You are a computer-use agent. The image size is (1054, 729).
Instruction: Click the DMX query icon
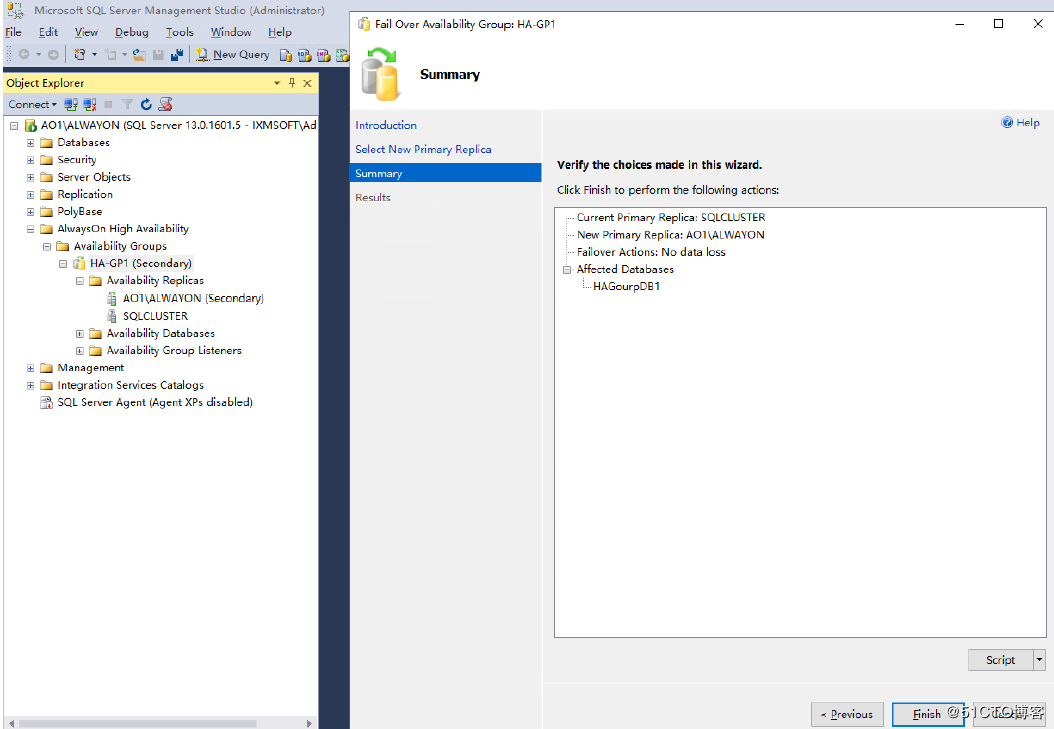click(x=323, y=55)
